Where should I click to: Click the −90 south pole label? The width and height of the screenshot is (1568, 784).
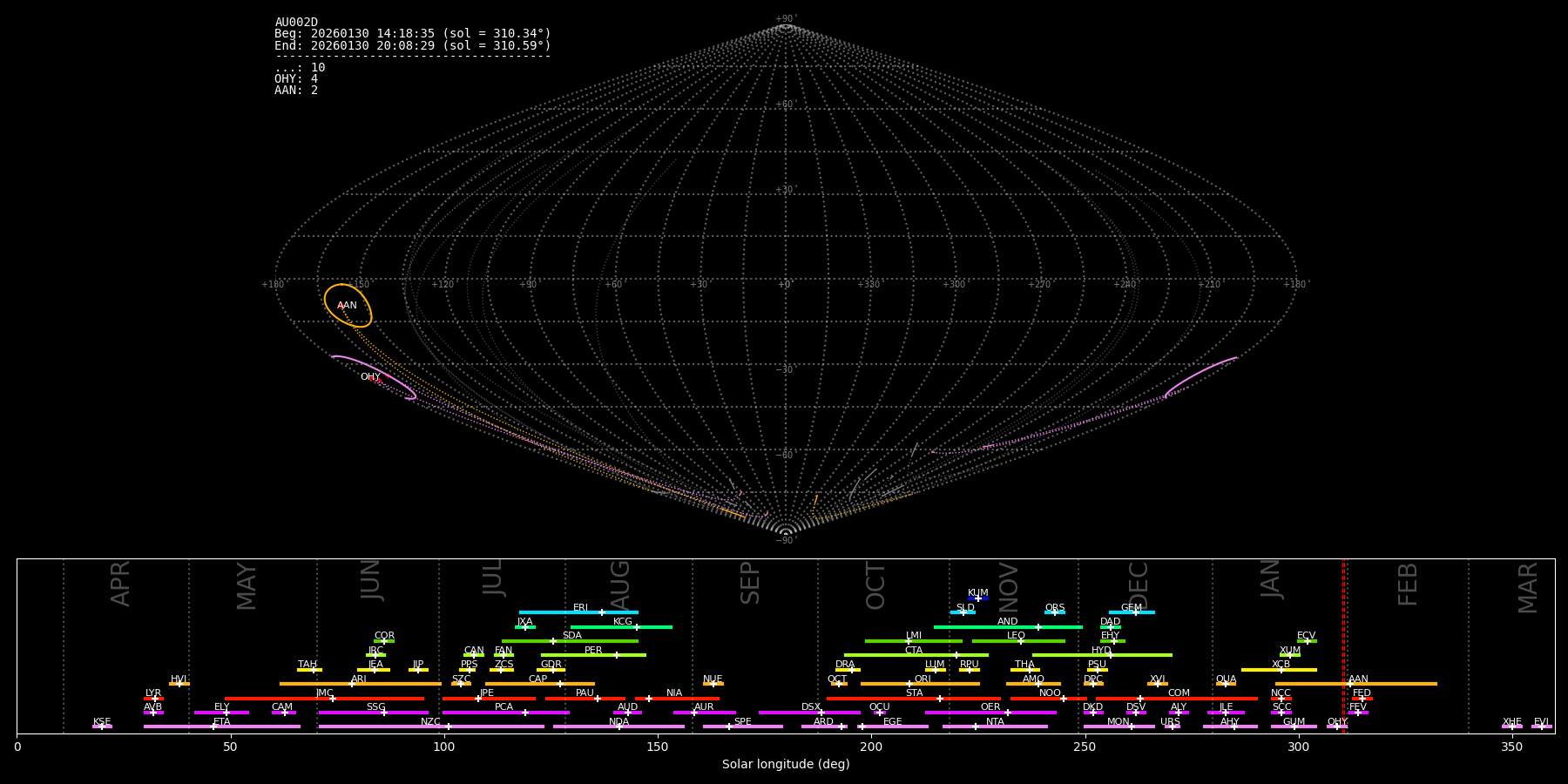[786, 540]
